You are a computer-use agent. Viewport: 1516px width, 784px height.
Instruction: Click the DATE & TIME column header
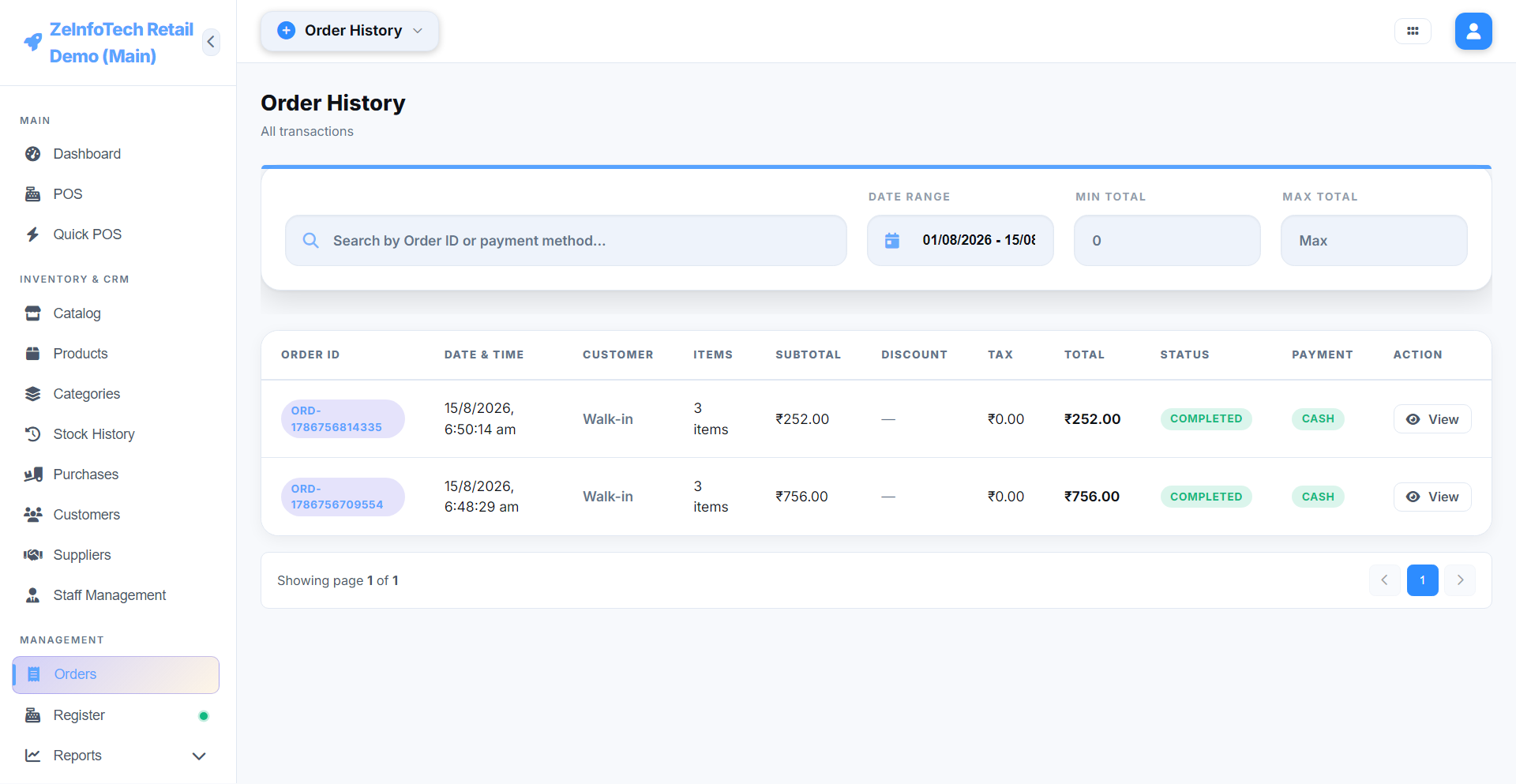click(x=484, y=355)
